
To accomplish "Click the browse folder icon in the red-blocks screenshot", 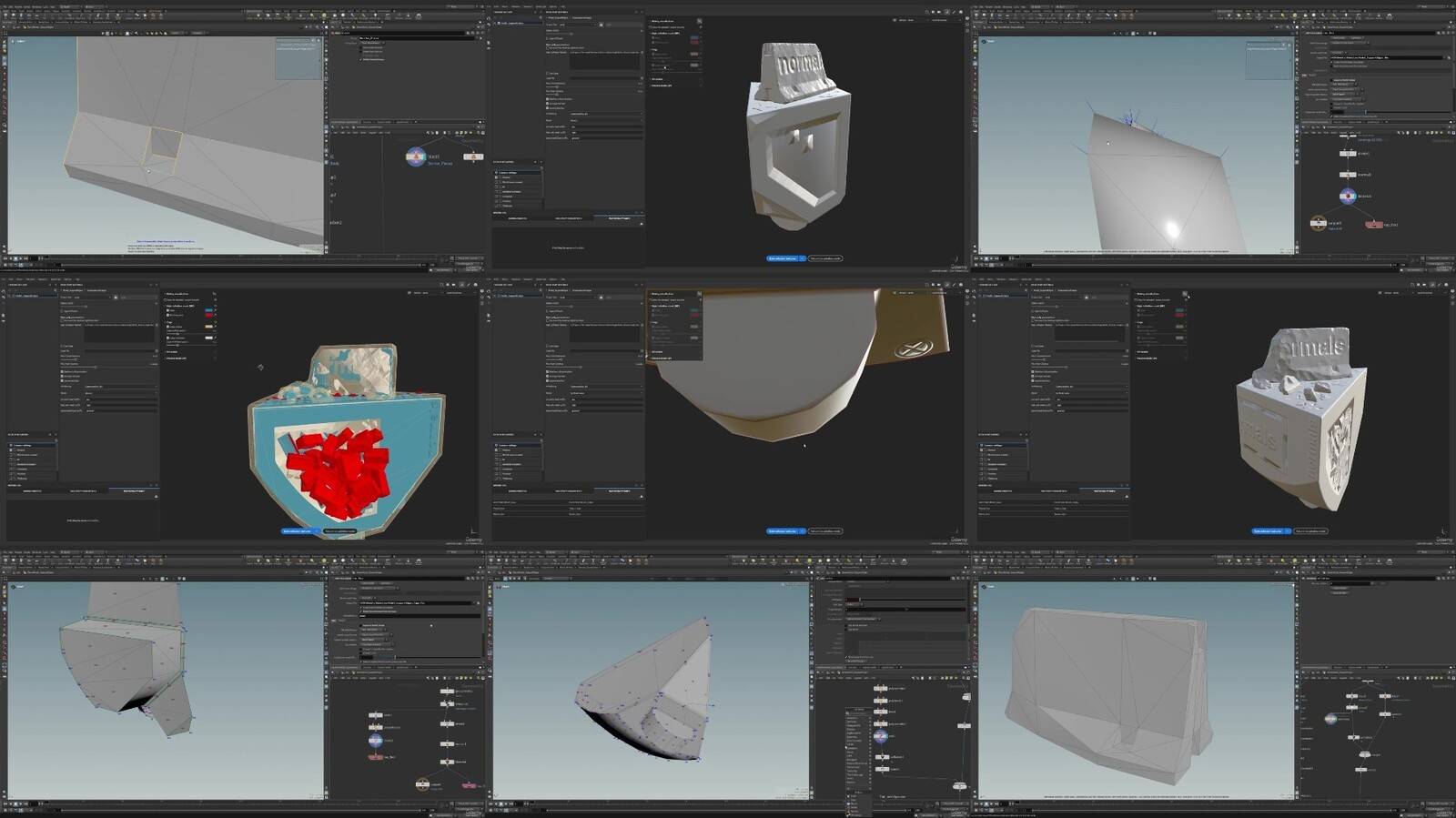I will (x=116, y=298).
